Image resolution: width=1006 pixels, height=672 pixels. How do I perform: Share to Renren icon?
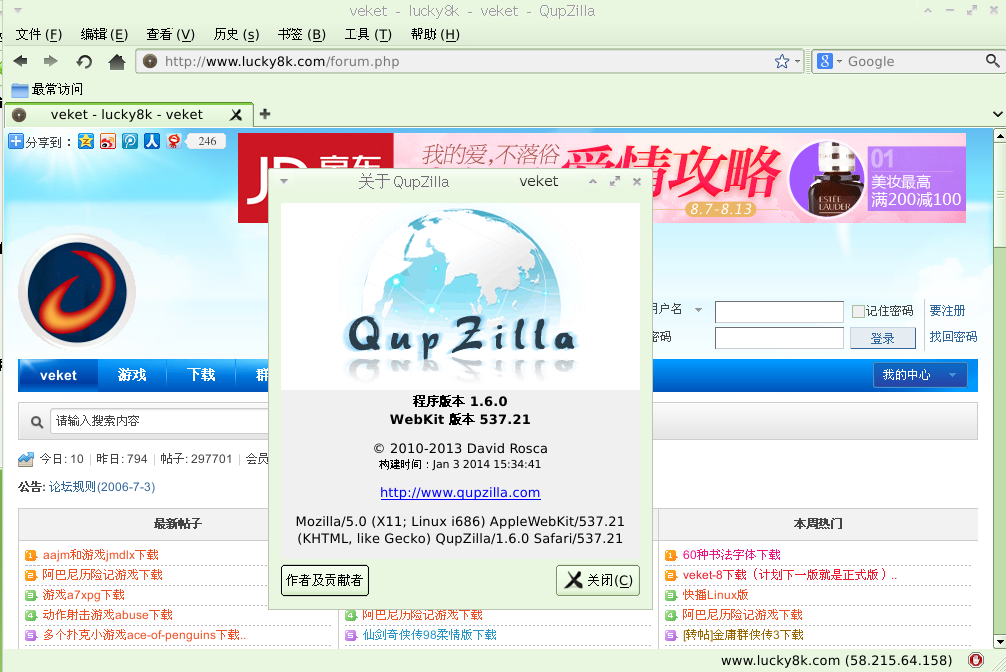[151, 141]
